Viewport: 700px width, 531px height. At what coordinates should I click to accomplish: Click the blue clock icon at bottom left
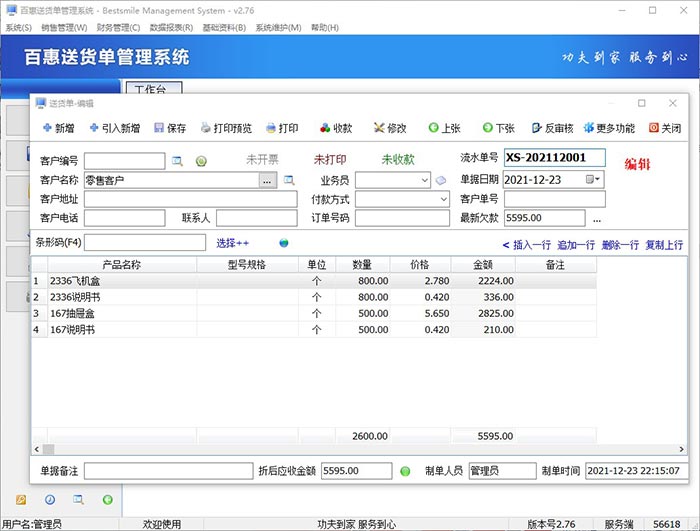click(x=50, y=500)
